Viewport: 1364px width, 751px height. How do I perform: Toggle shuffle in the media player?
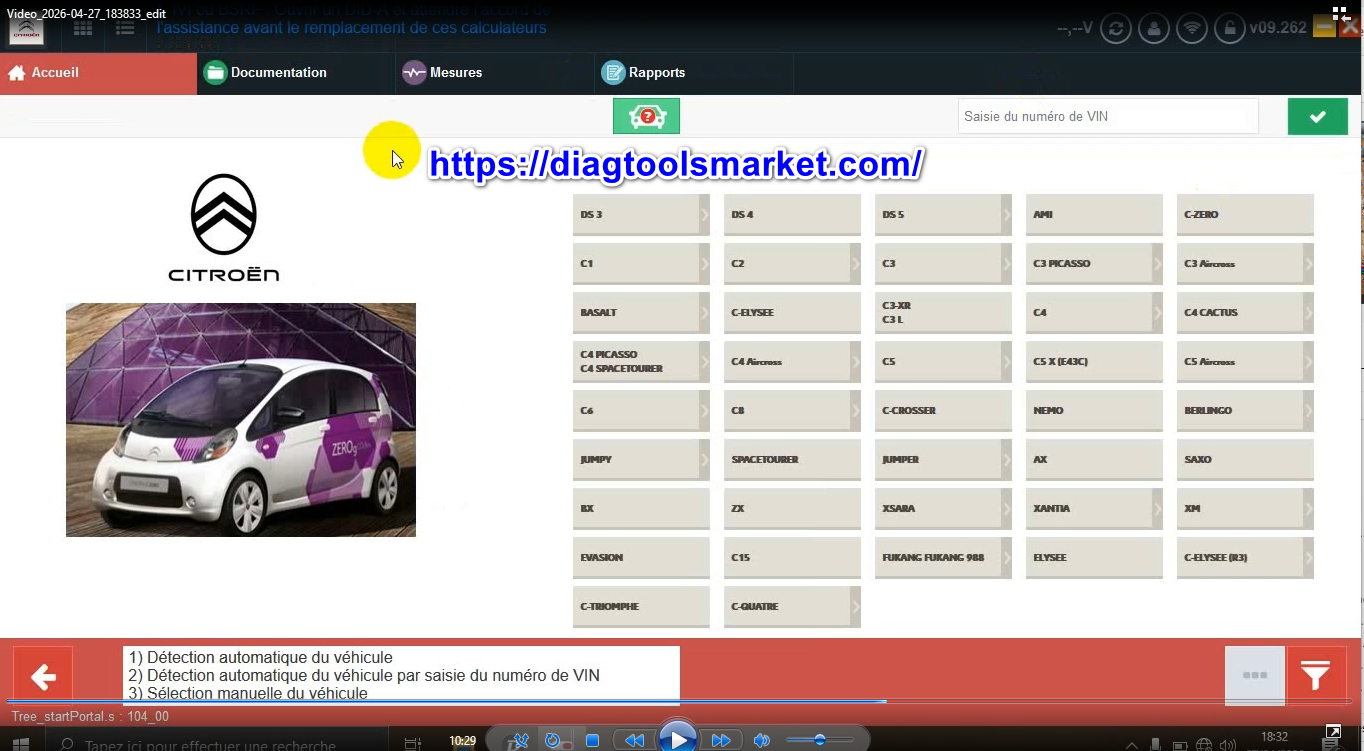coord(519,741)
